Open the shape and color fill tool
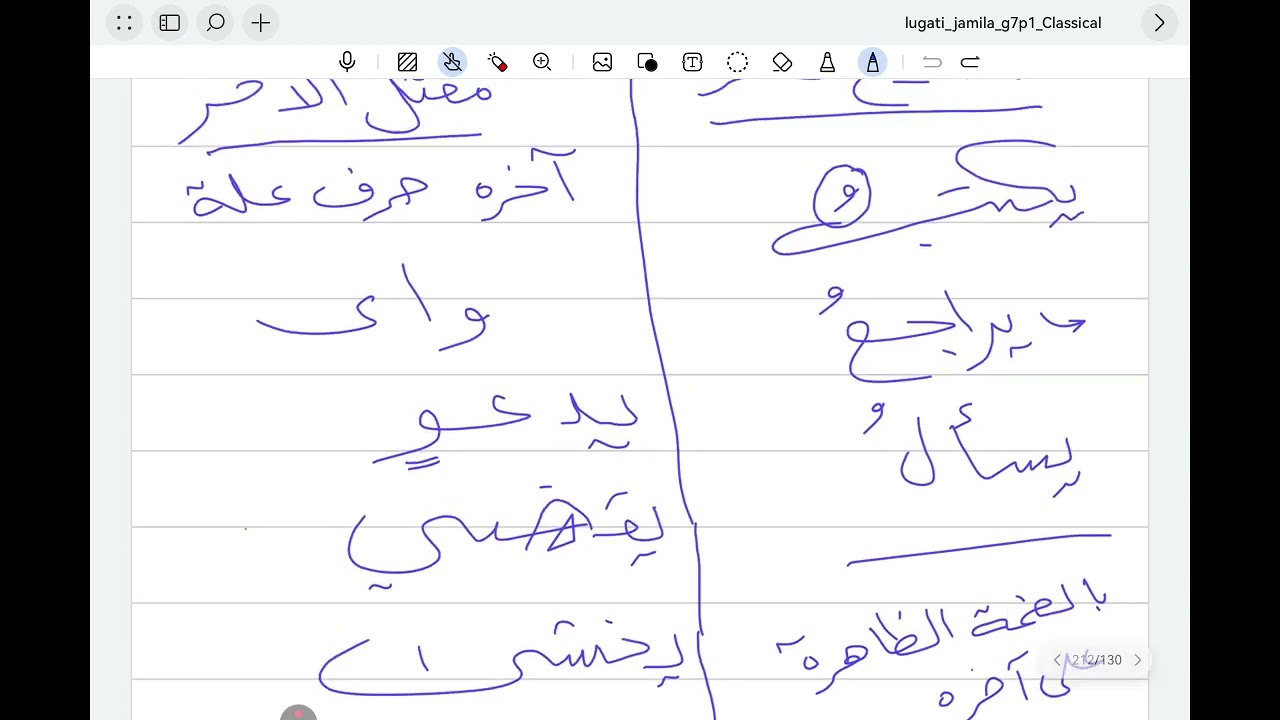1280x720 pixels. (647, 62)
